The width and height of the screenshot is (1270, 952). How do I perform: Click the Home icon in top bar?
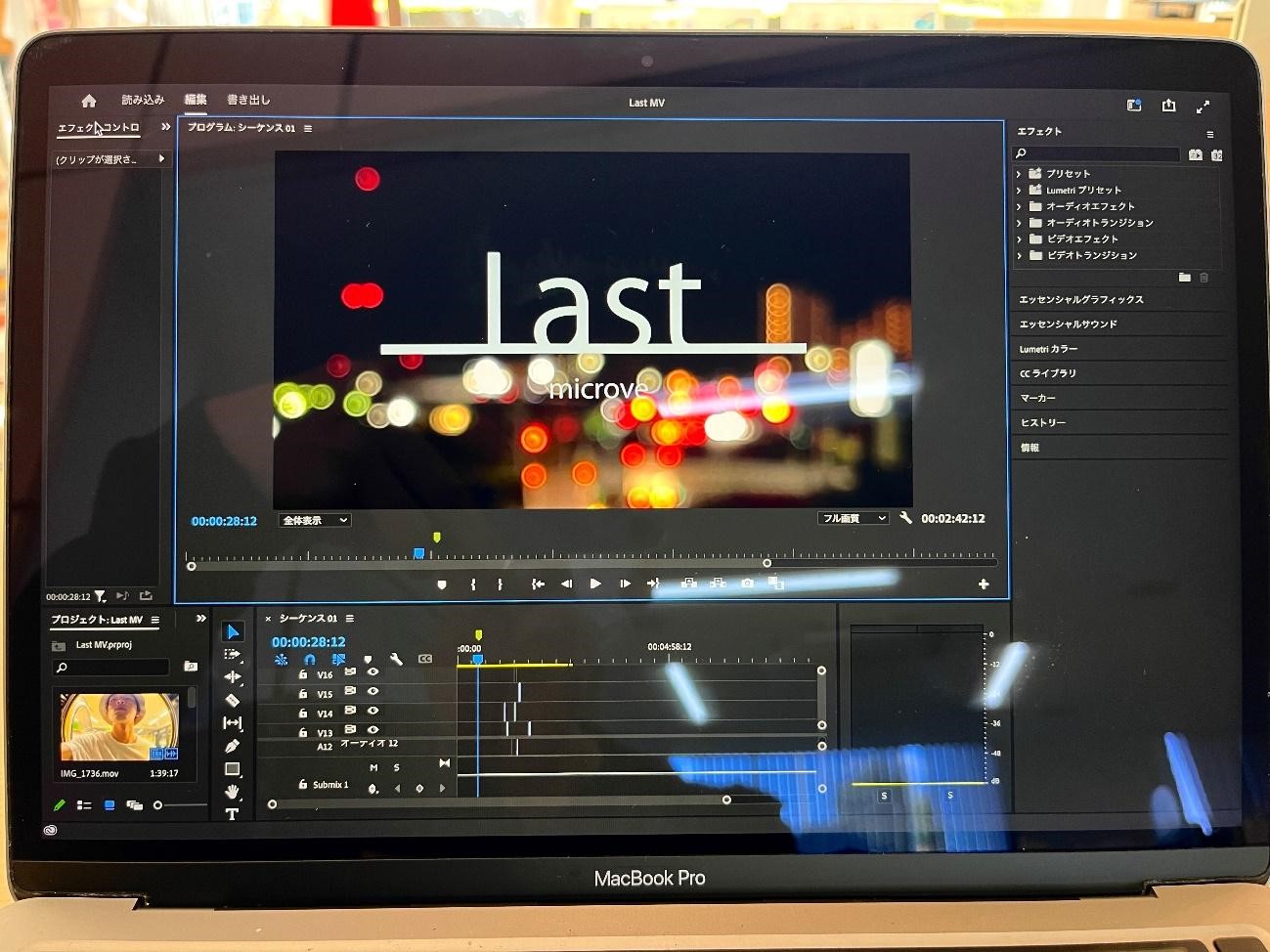(89, 101)
